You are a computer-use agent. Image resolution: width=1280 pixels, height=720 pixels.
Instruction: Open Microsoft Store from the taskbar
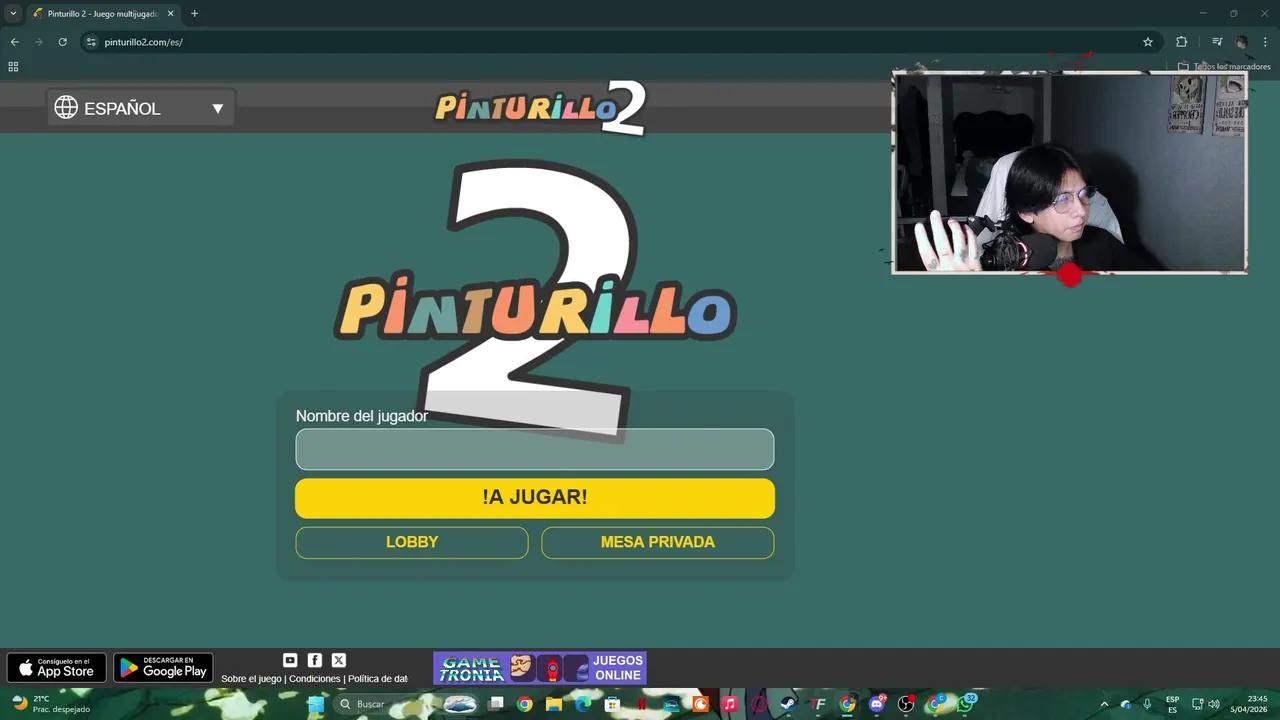click(612, 704)
